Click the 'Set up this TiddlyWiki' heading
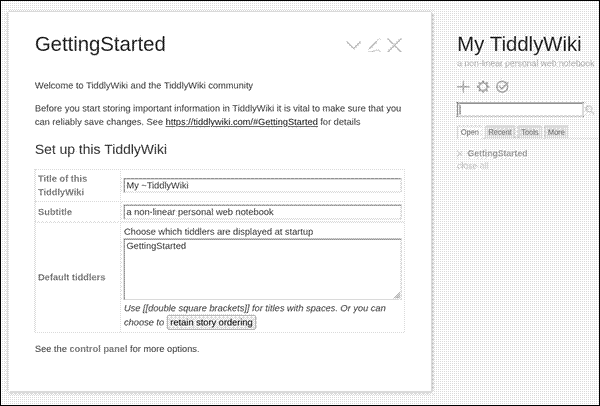600x406 pixels. pyautogui.click(x=101, y=149)
